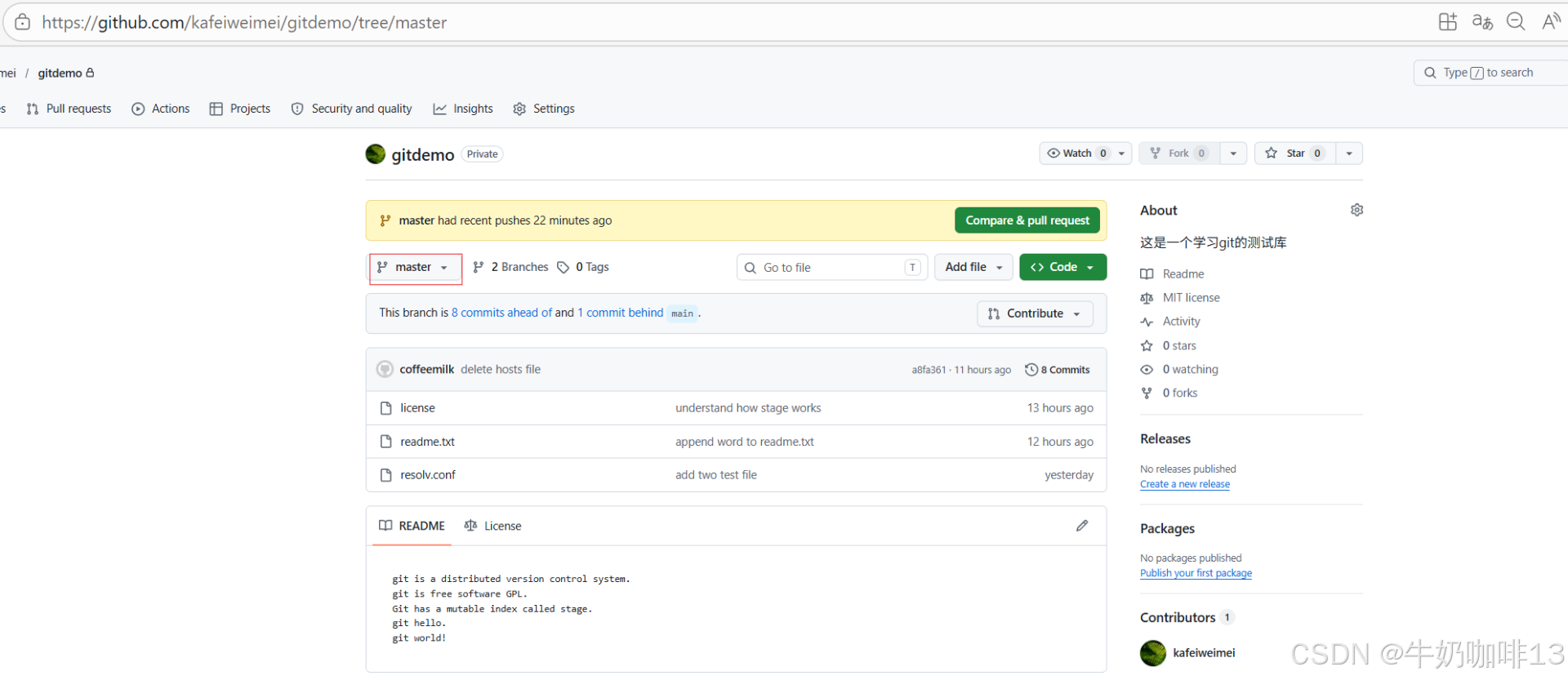Click the site info lock icon in address bar
This screenshot has height=680, width=1568.
click(x=23, y=22)
